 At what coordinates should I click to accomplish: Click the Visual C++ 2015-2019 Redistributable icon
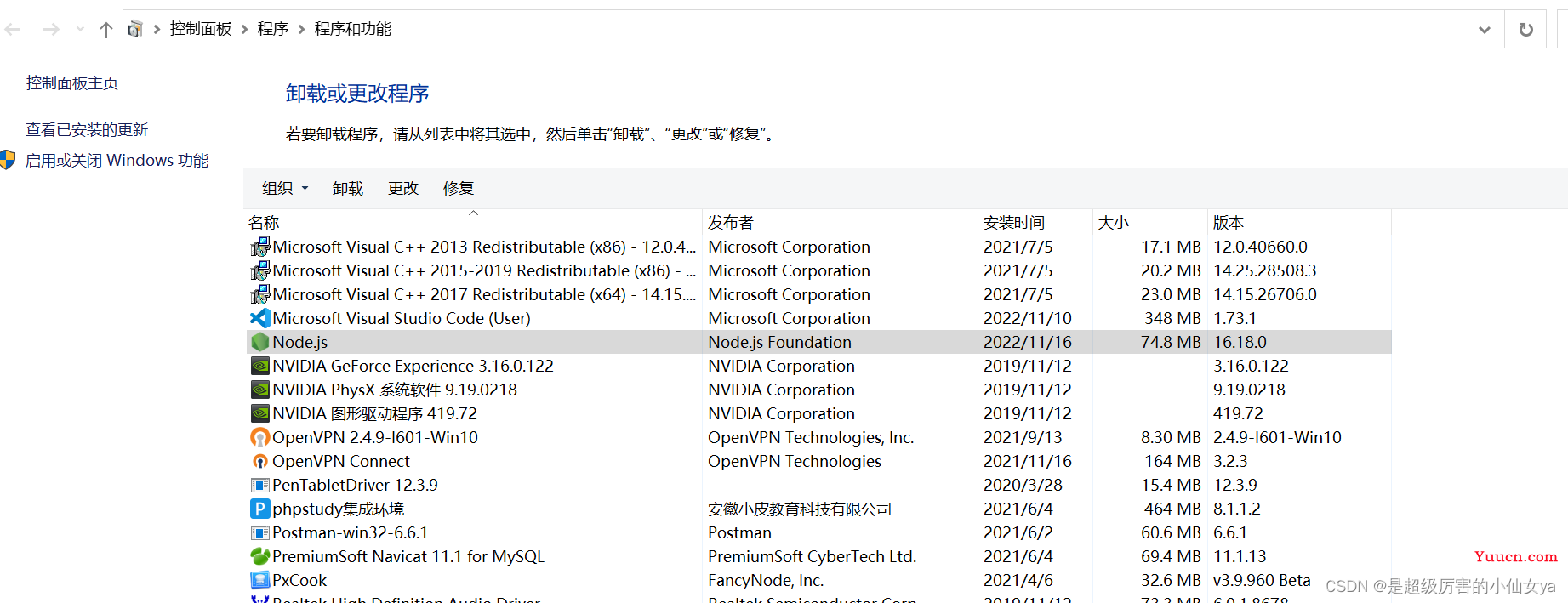pos(260,271)
